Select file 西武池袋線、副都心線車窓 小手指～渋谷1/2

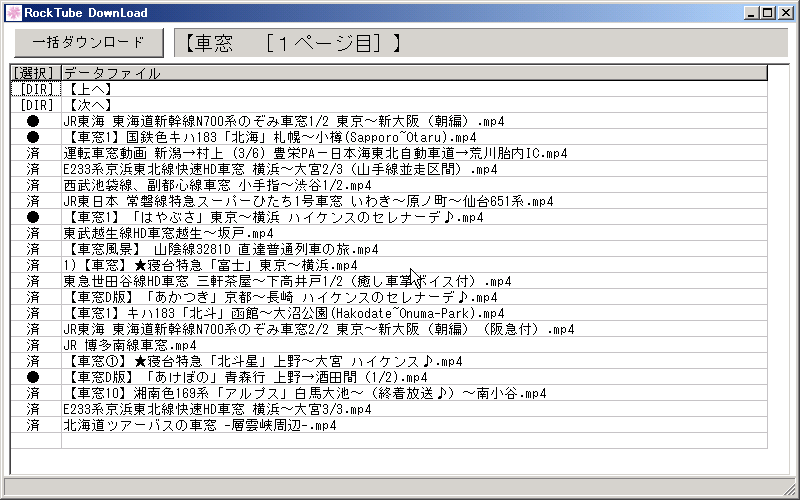(414, 185)
